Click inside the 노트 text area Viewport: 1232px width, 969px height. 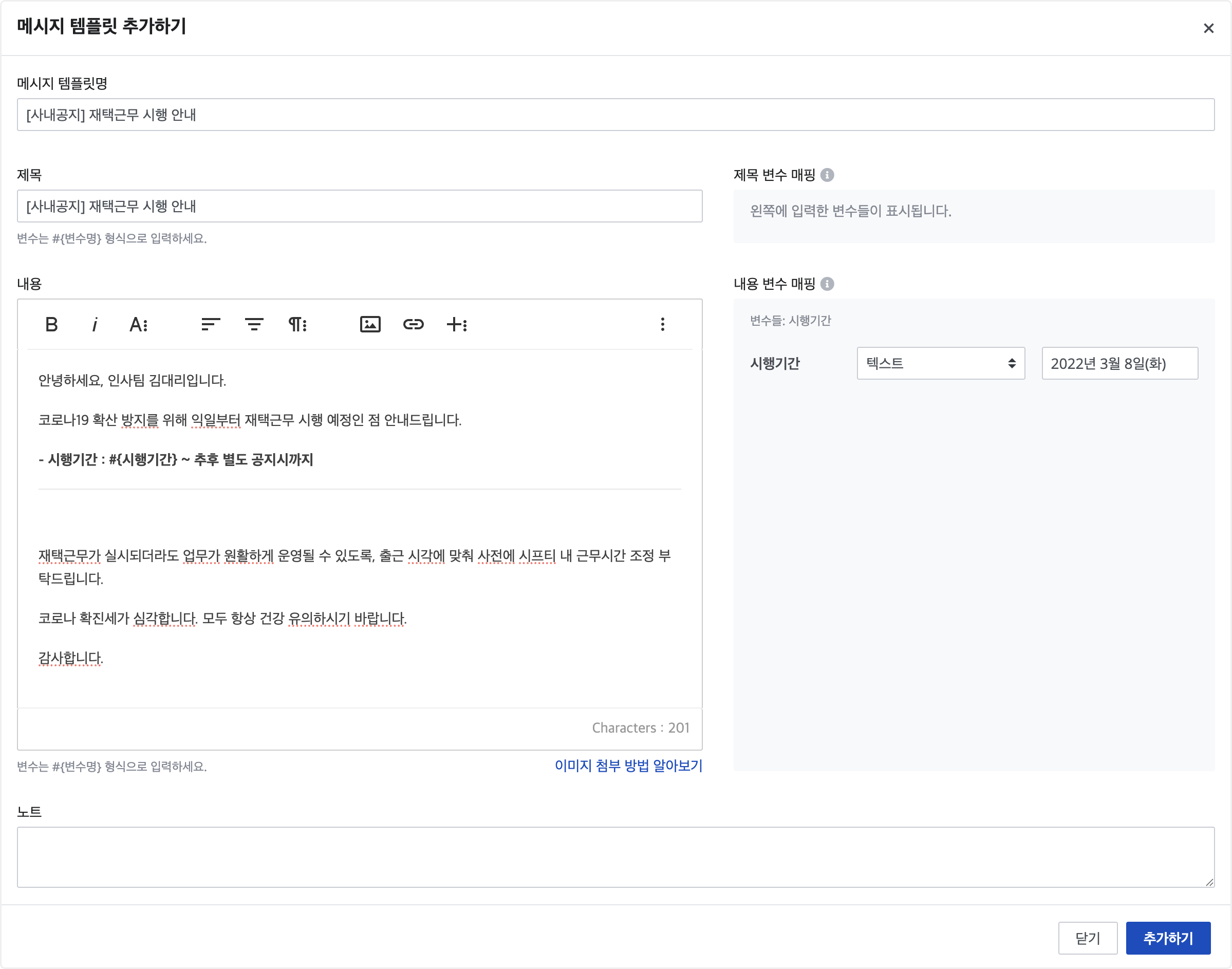[615, 856]
